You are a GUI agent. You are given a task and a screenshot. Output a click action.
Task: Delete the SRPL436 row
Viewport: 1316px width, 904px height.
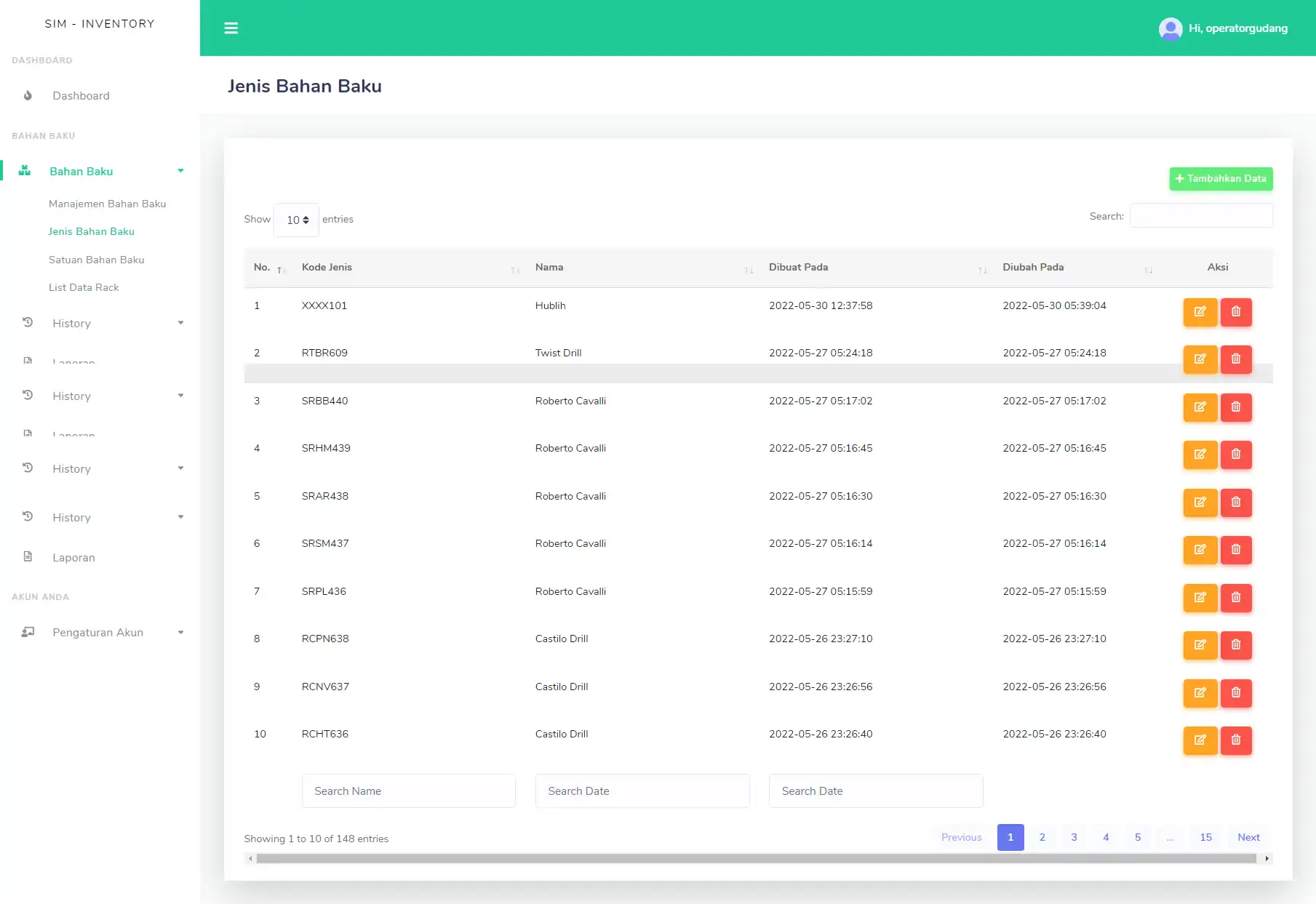(x=1236, y=598)
